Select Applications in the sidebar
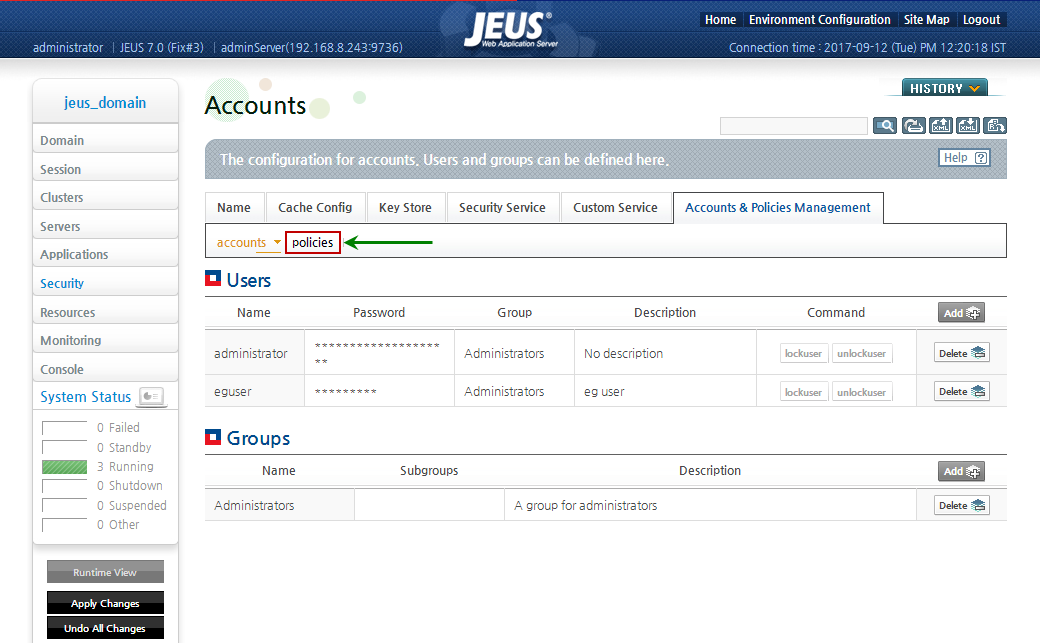 (105, 254)
